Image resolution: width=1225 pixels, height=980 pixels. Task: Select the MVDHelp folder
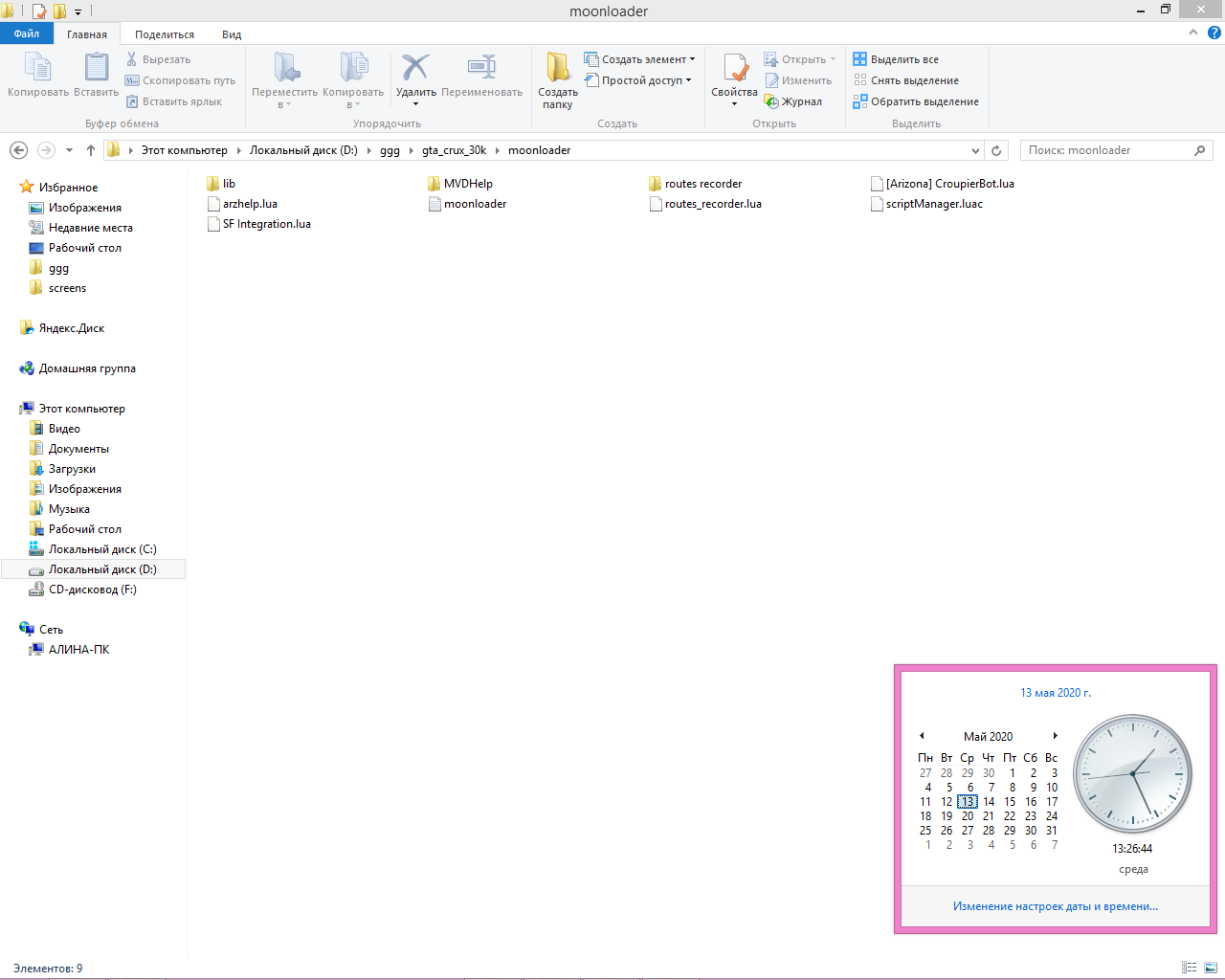pos(467,184)
